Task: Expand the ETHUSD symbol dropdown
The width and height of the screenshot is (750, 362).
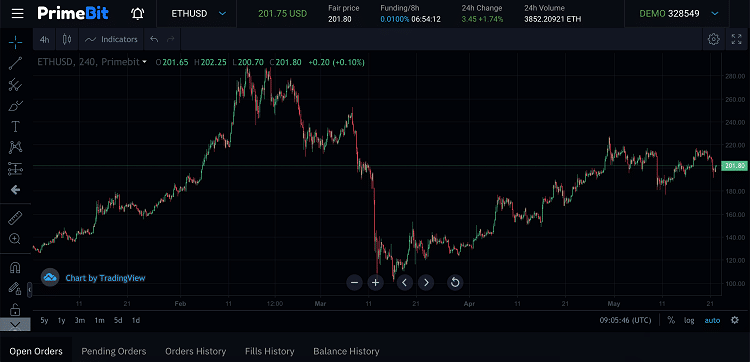Action: 222,13
